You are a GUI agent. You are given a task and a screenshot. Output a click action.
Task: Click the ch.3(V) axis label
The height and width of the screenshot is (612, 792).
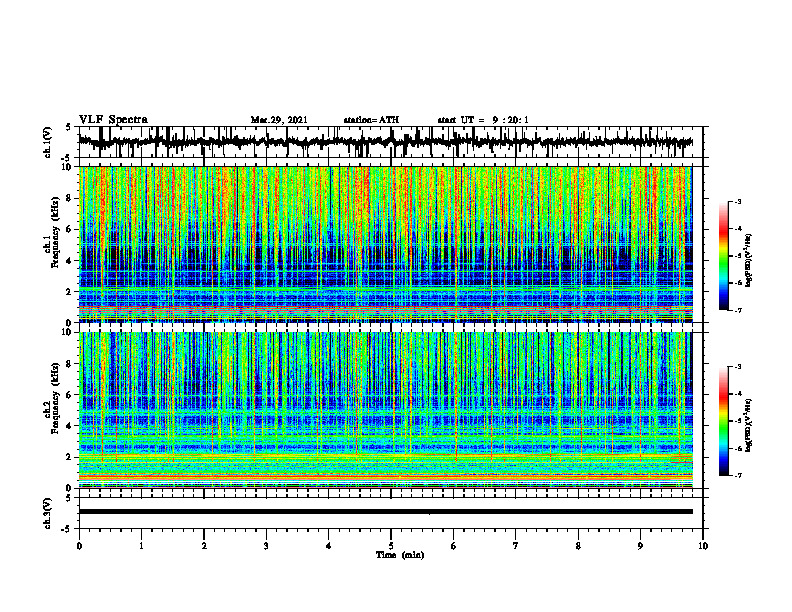(x=48, y=513)
